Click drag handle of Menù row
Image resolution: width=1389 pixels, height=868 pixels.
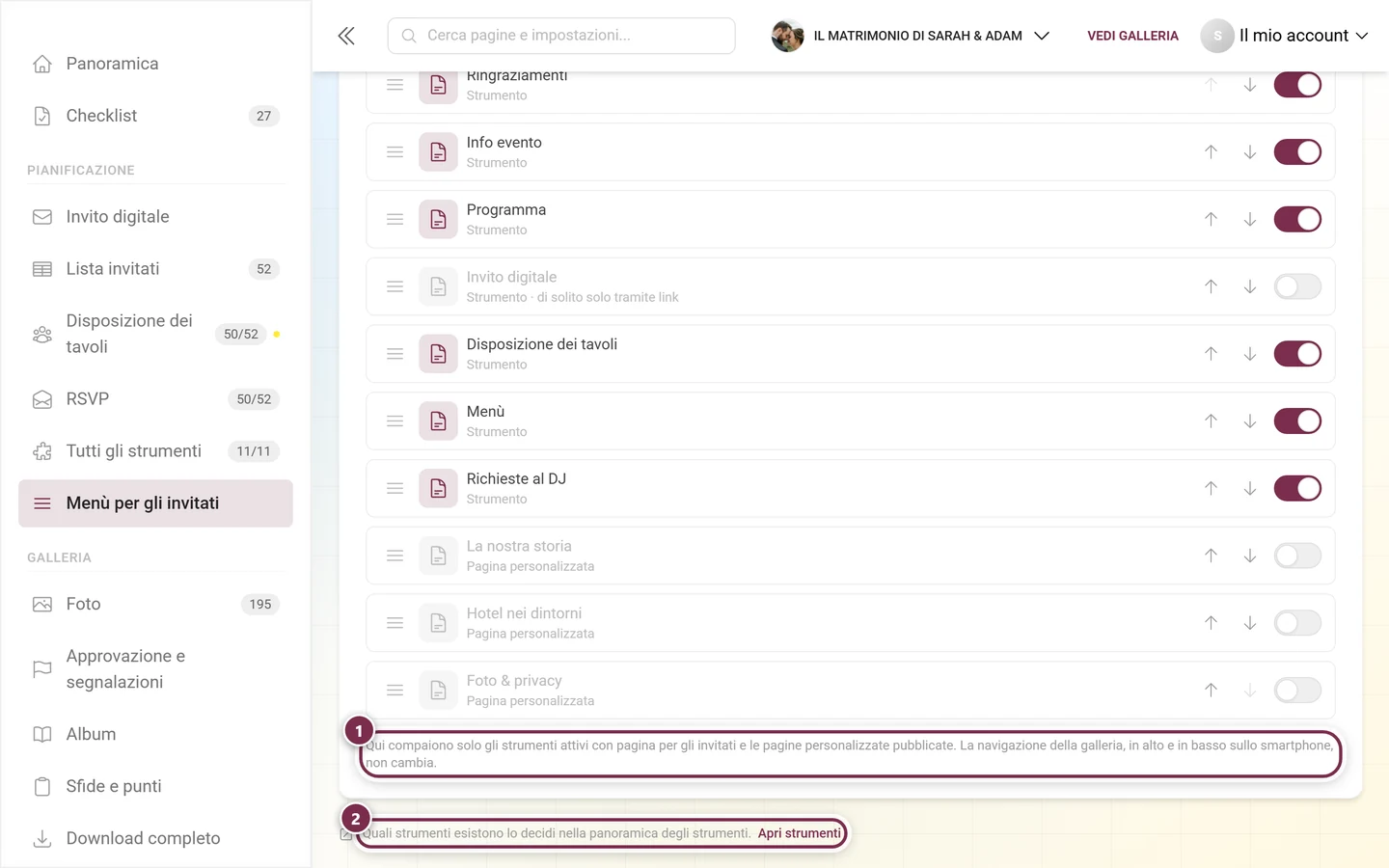(395, 421)
